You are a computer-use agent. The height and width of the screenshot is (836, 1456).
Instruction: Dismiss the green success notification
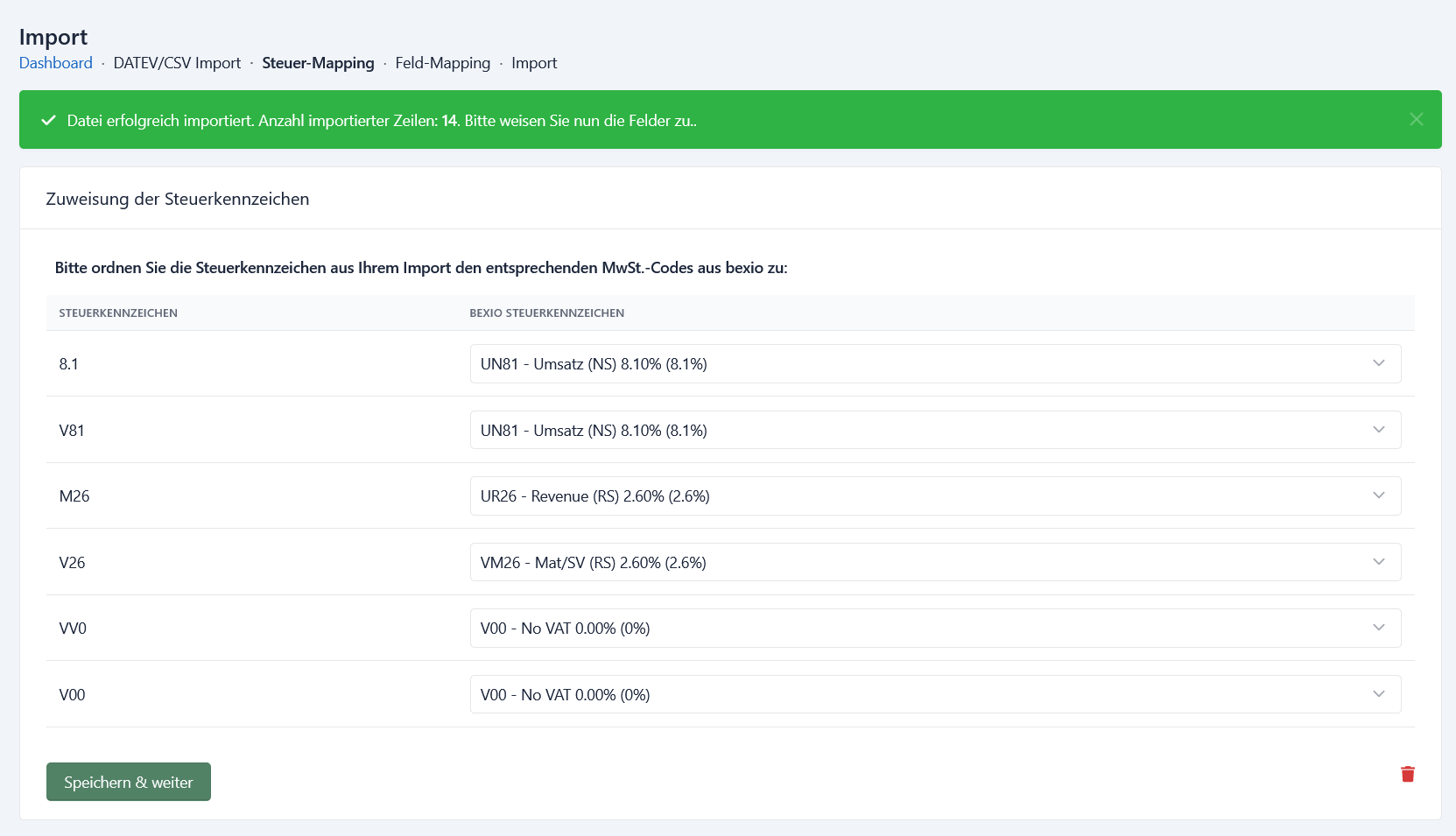click(1416, 119)
